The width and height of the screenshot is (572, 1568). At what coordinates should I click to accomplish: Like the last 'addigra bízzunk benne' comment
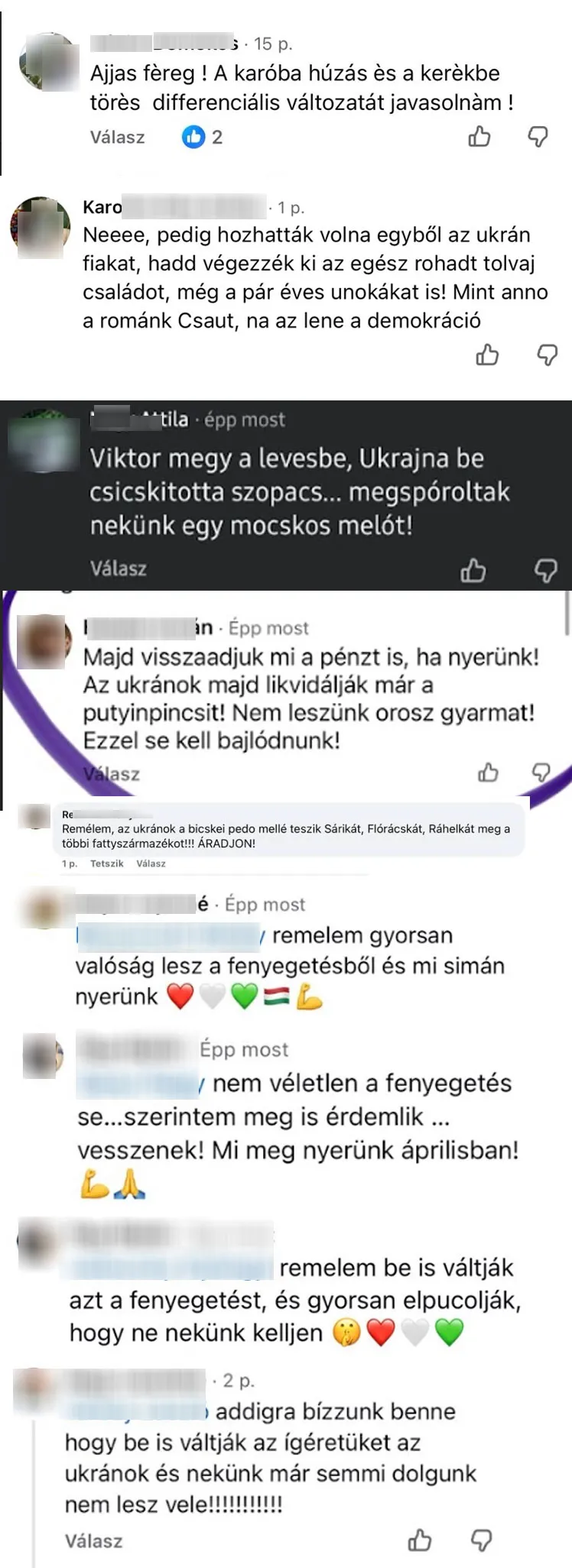click(x=420, y=1540)
